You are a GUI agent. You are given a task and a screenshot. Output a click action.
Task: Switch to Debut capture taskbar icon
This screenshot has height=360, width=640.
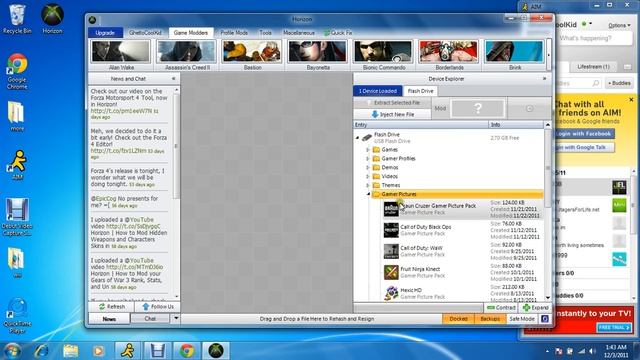click(157, 351)
